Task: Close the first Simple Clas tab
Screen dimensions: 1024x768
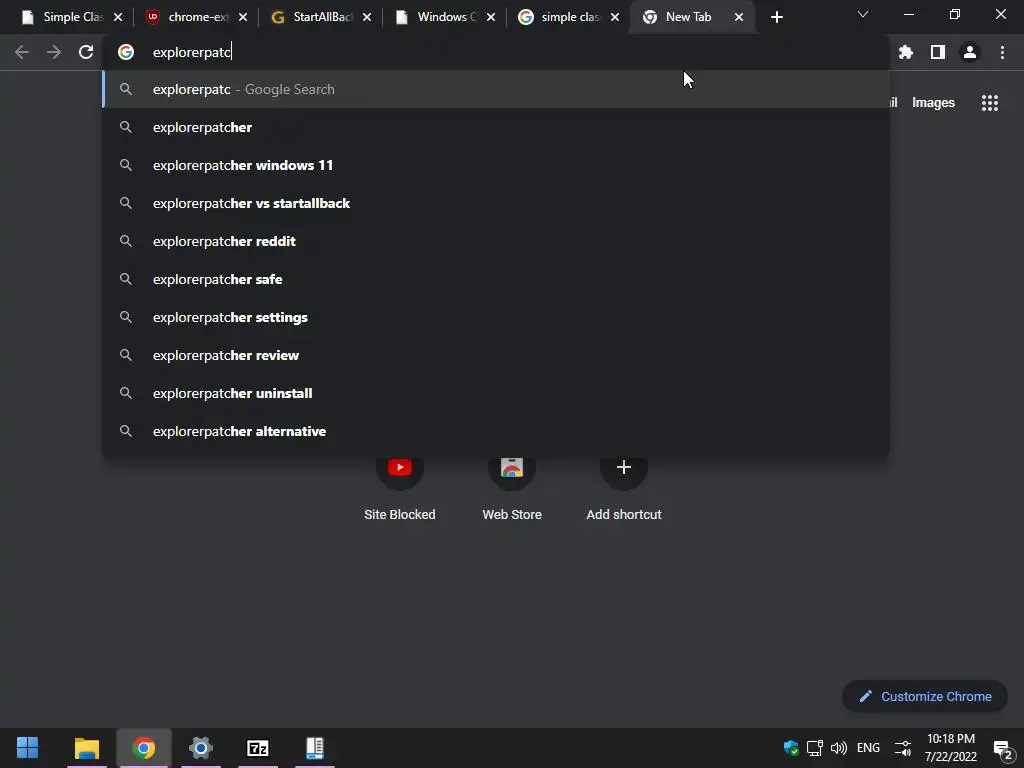Action: coord(118,18)
